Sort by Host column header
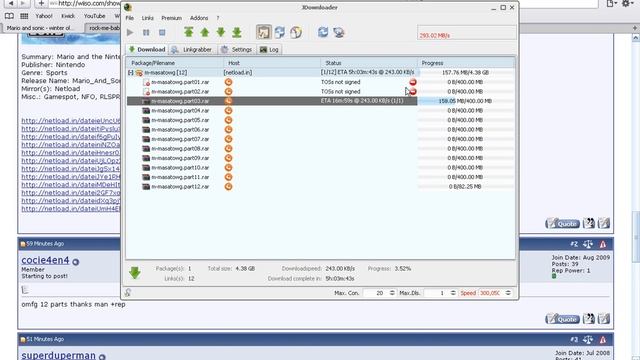Screen dimensions: 640x360 tap(272, 63)
